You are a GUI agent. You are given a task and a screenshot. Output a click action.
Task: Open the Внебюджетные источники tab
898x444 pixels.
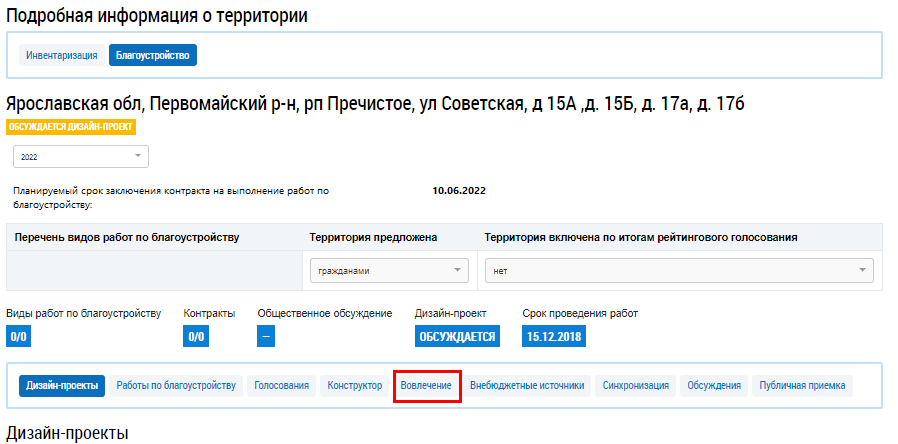coord(527,385)
